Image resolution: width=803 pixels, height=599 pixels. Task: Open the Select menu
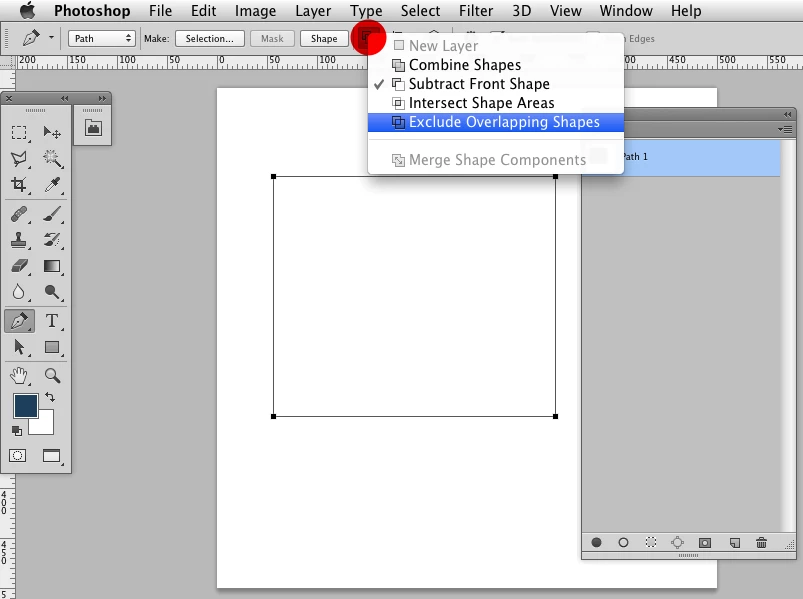pyautogui.click(x=420, y=11)
